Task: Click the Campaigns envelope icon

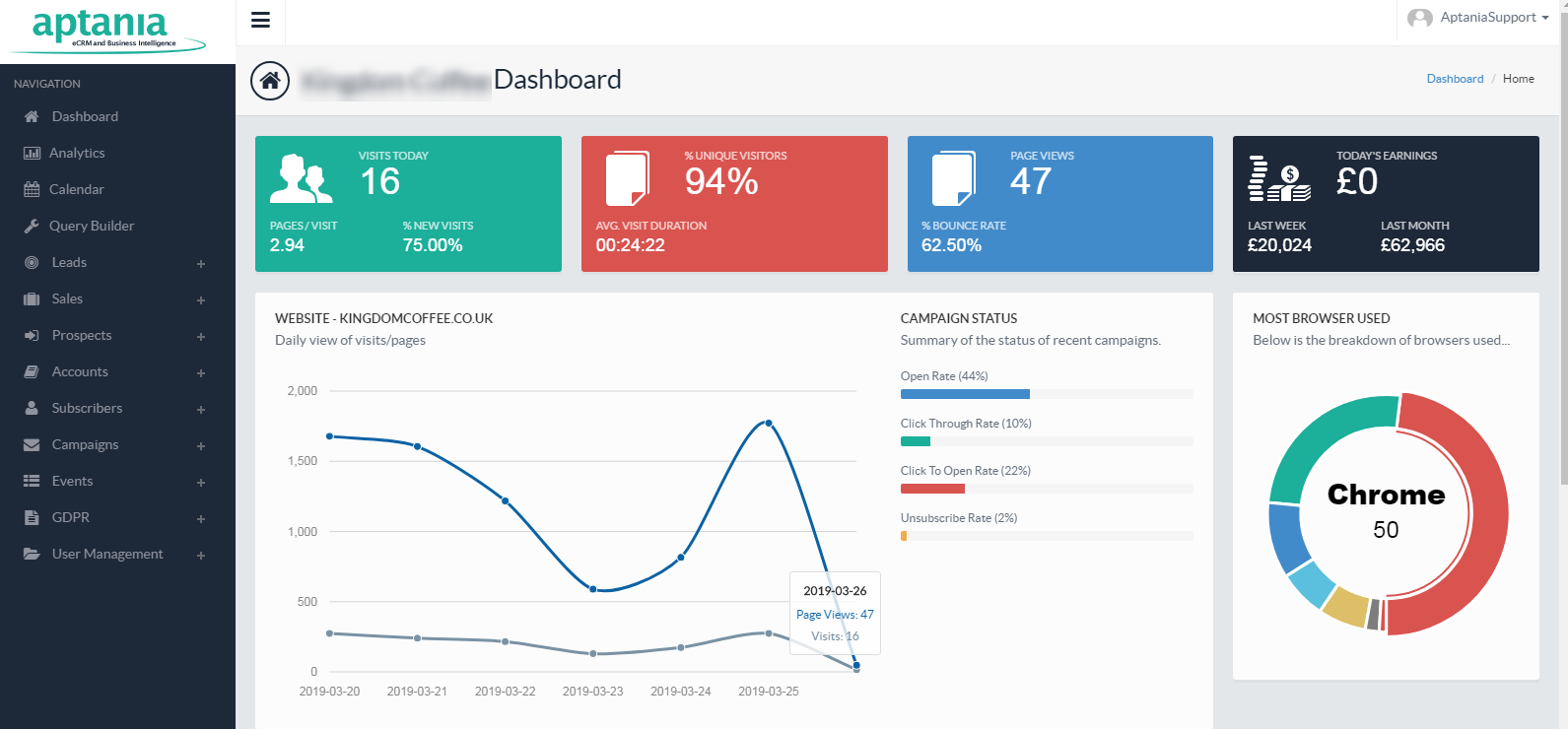Action: (32, 444)
